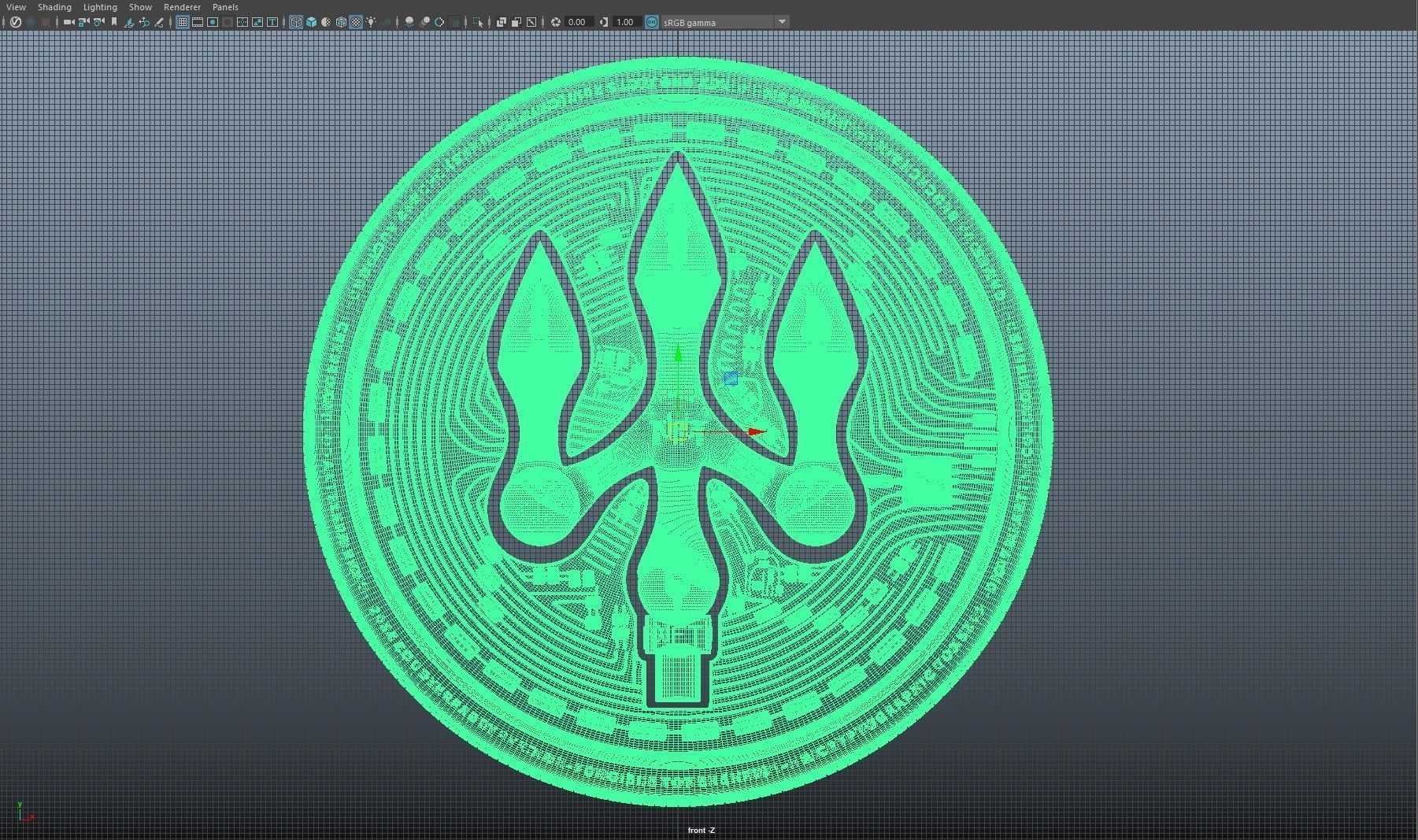Click the greyed-out Shadows icon

(x=387, y=22)
